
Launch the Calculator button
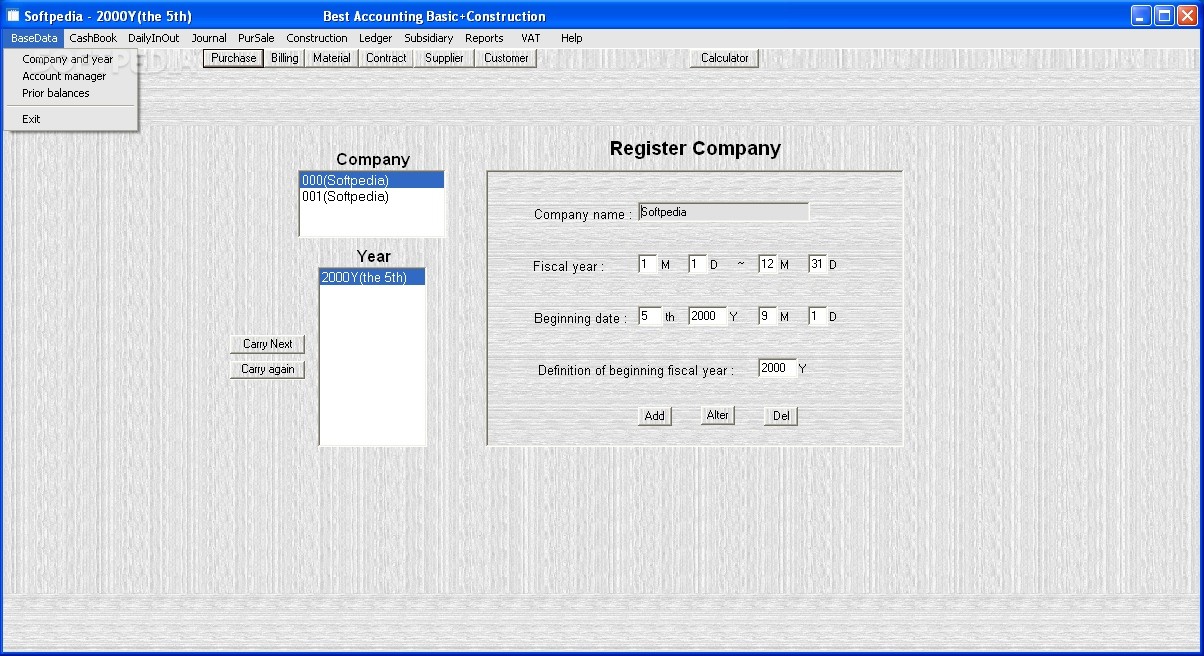725,58
